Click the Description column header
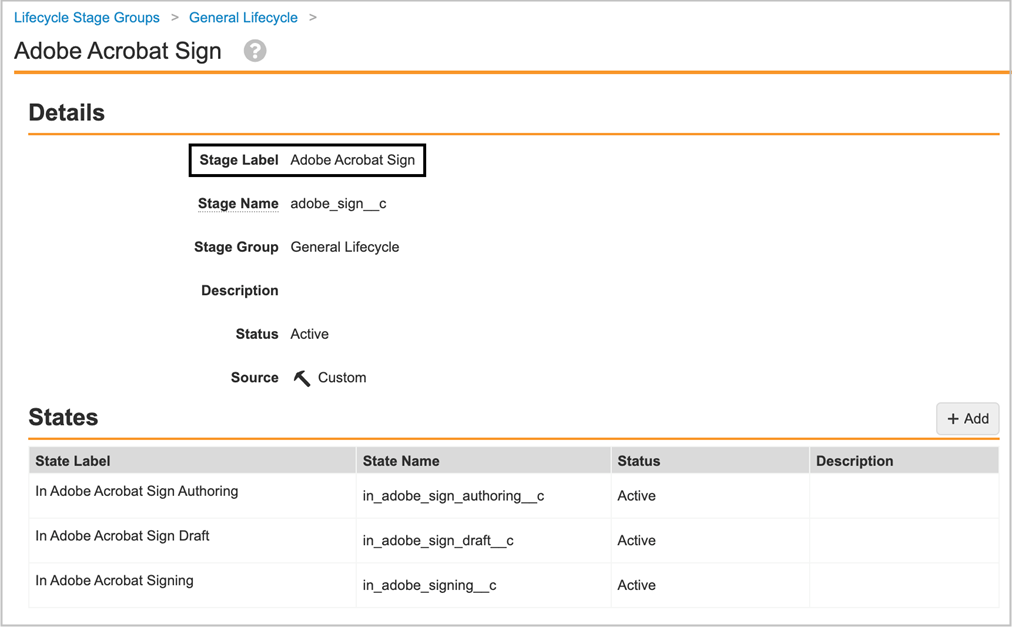 tap(854, 459)
